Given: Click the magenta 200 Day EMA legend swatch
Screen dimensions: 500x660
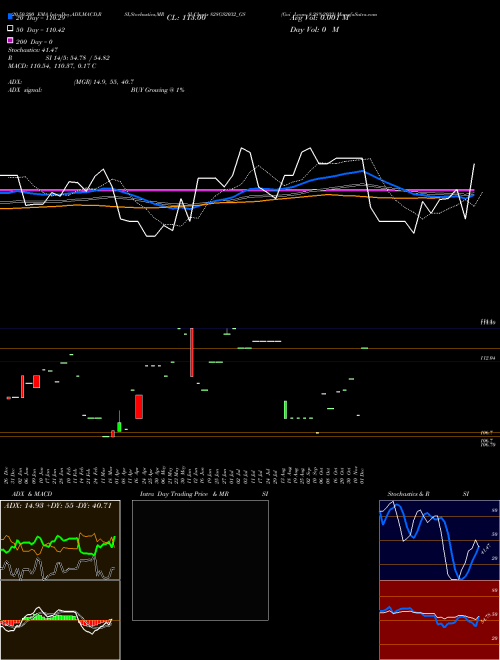Looking at the screenshot, I should (10, 40).
